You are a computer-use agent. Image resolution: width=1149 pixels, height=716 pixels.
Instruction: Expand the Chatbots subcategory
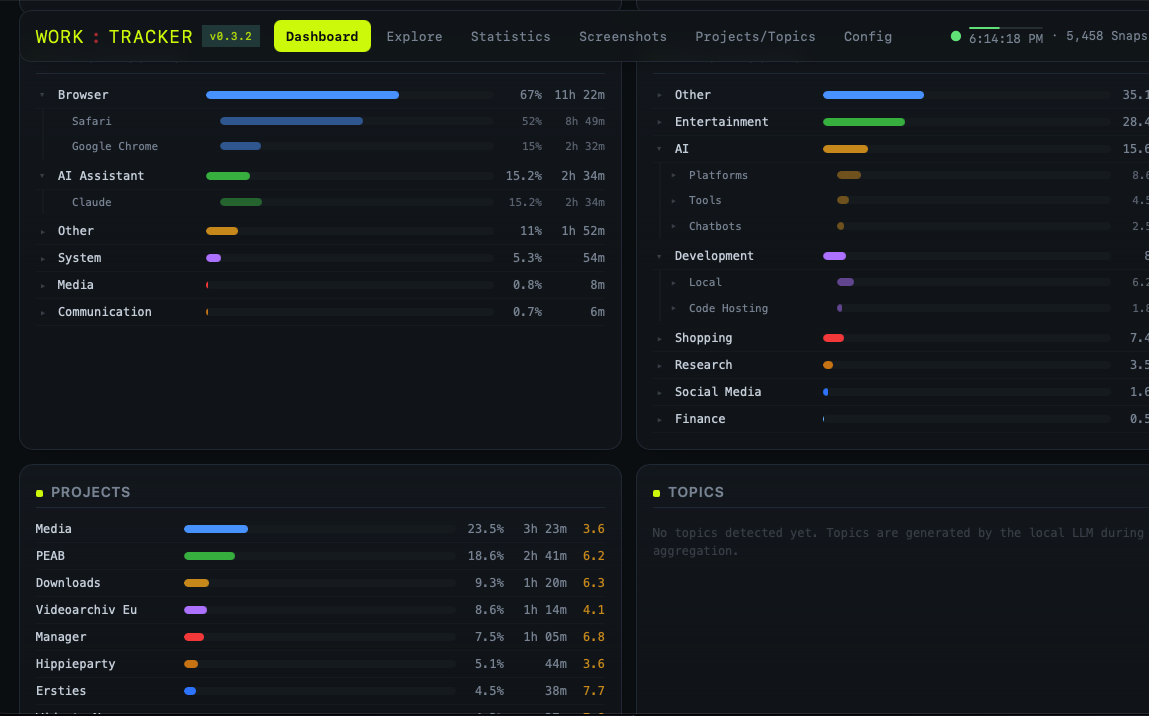click(673, 226)
